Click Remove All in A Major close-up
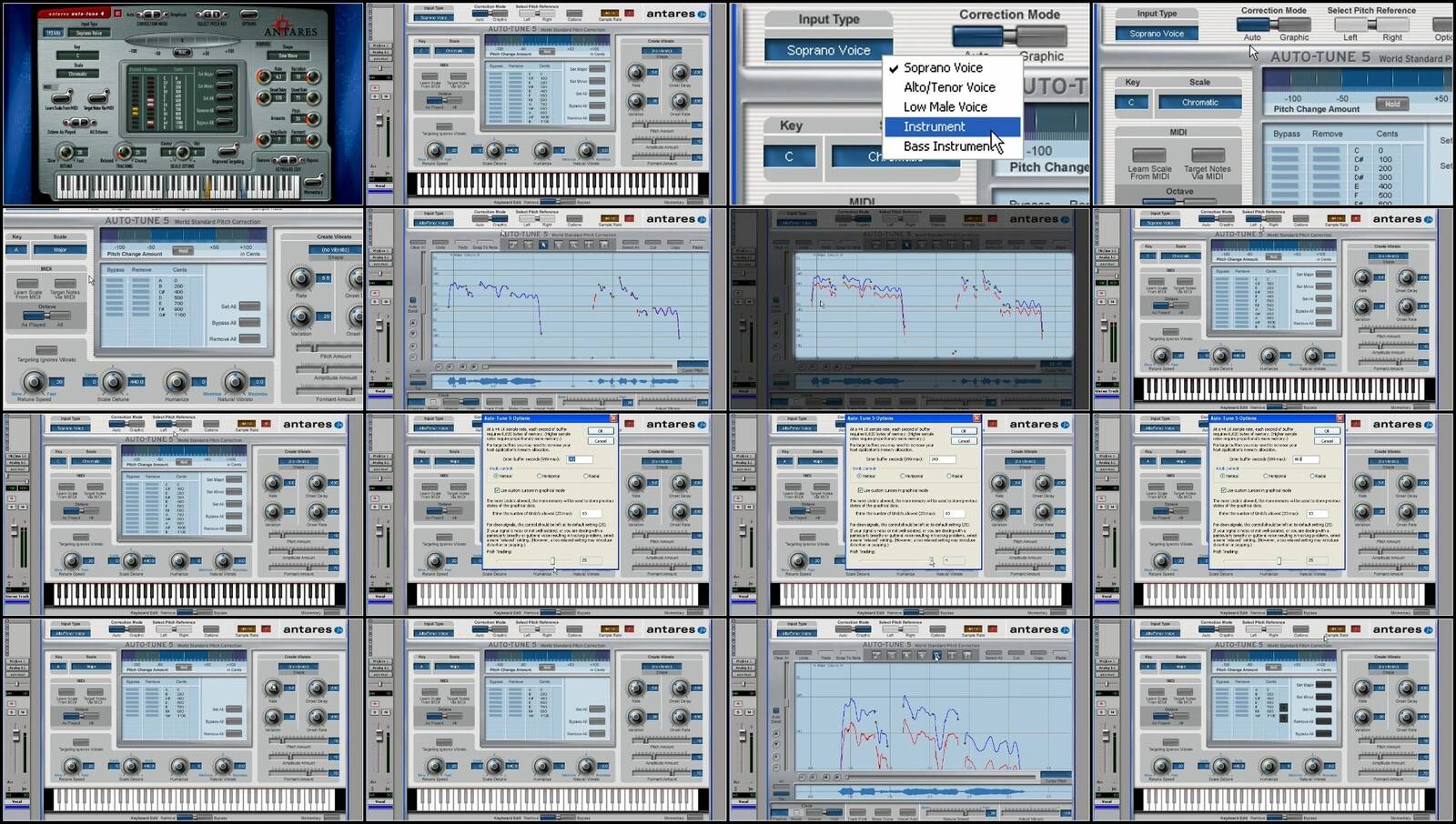This screenshot has height=824, width=1456. 249,339
